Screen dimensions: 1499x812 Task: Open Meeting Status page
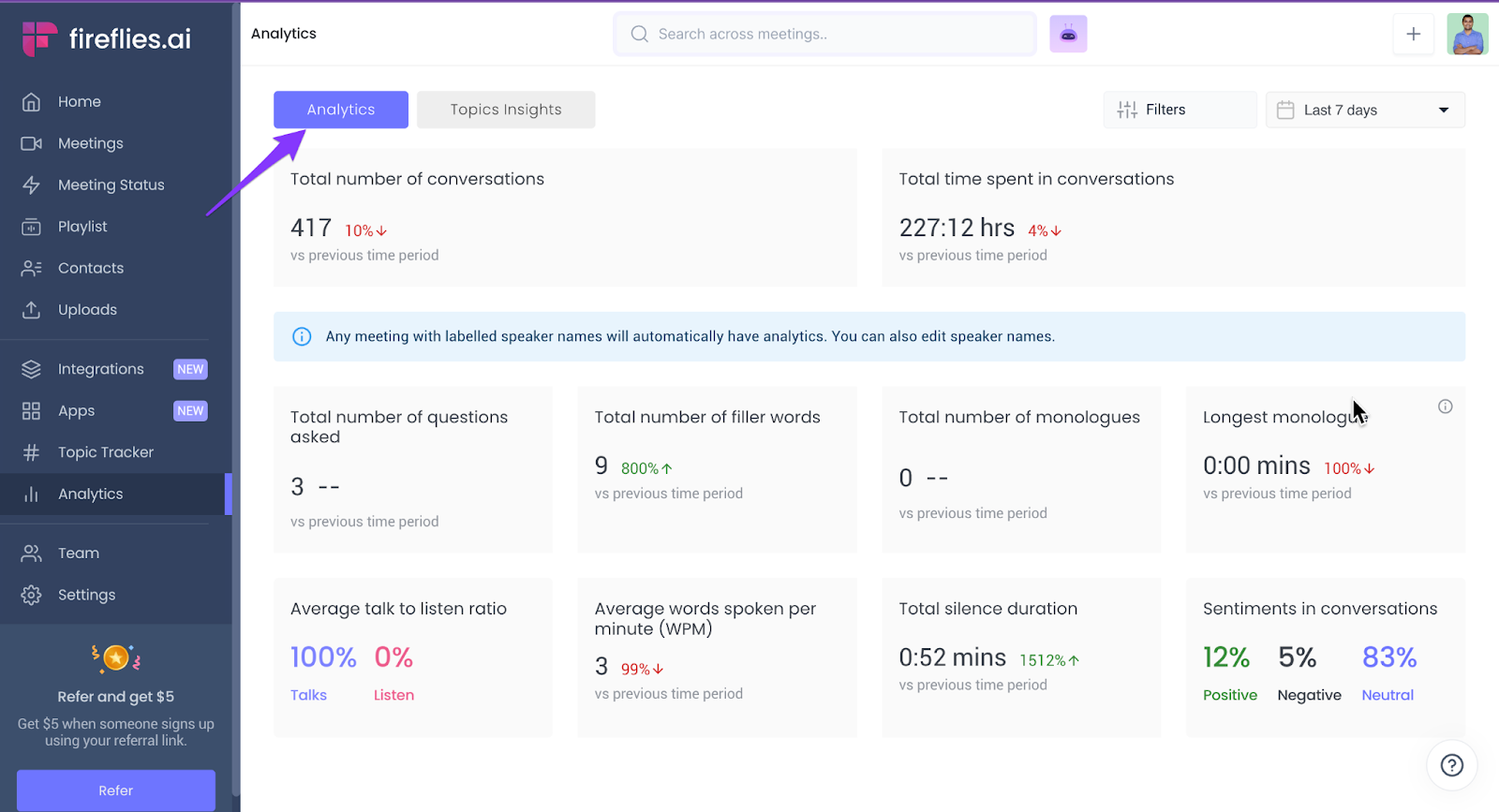[111, 185]
